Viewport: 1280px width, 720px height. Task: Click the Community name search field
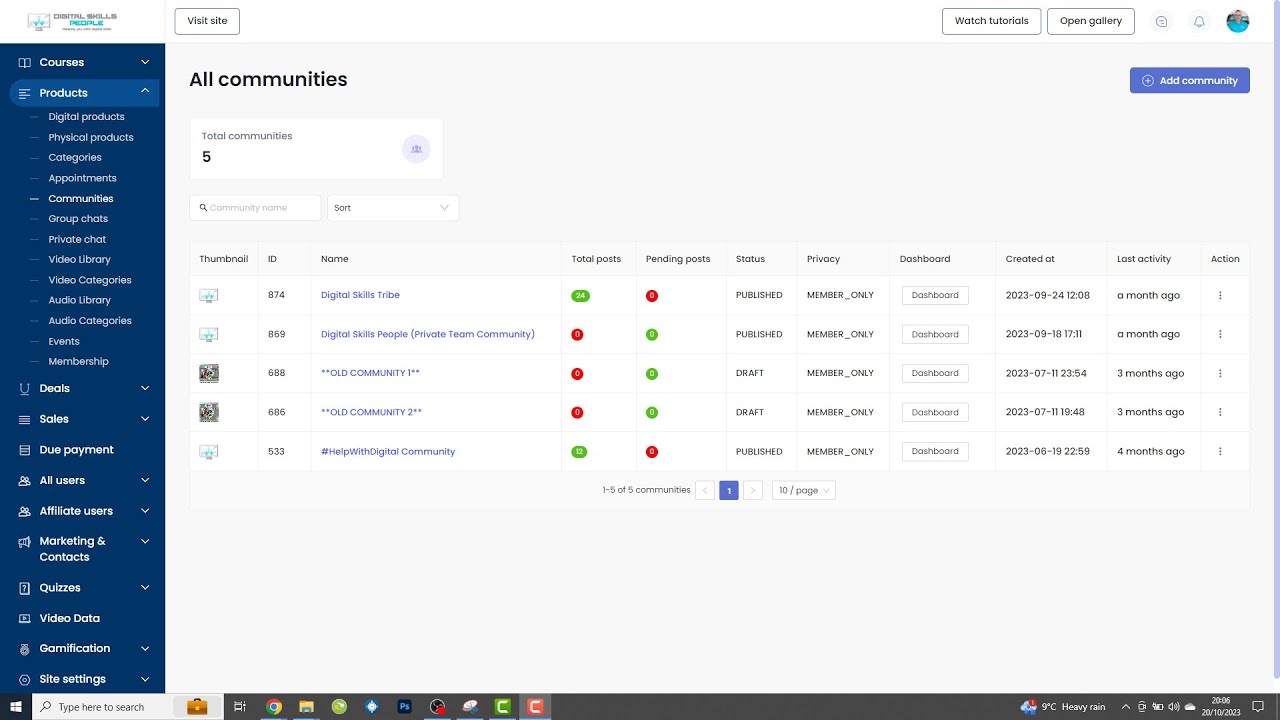[255, 208]
